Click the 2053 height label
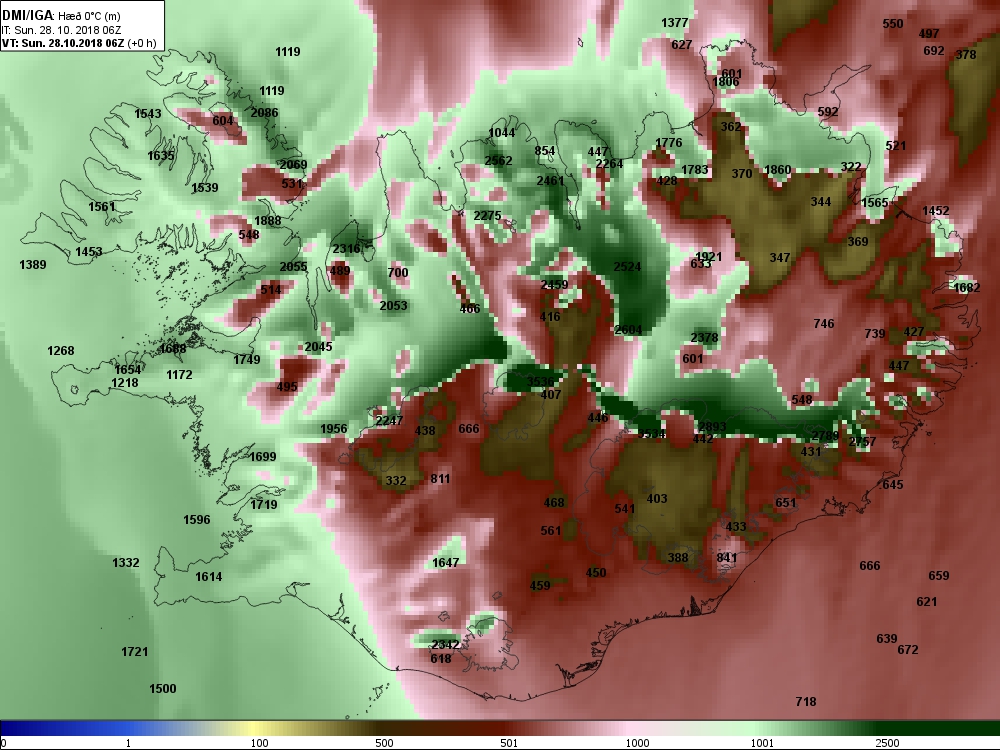Image resolution: width=1000 pixels, height=750 pixels. pos(393,305)
